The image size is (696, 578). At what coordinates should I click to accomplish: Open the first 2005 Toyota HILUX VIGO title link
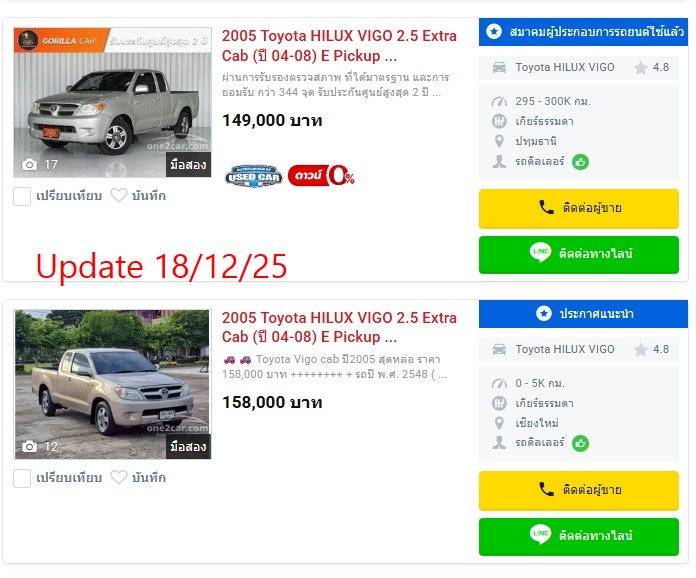(x=339, y=46)
